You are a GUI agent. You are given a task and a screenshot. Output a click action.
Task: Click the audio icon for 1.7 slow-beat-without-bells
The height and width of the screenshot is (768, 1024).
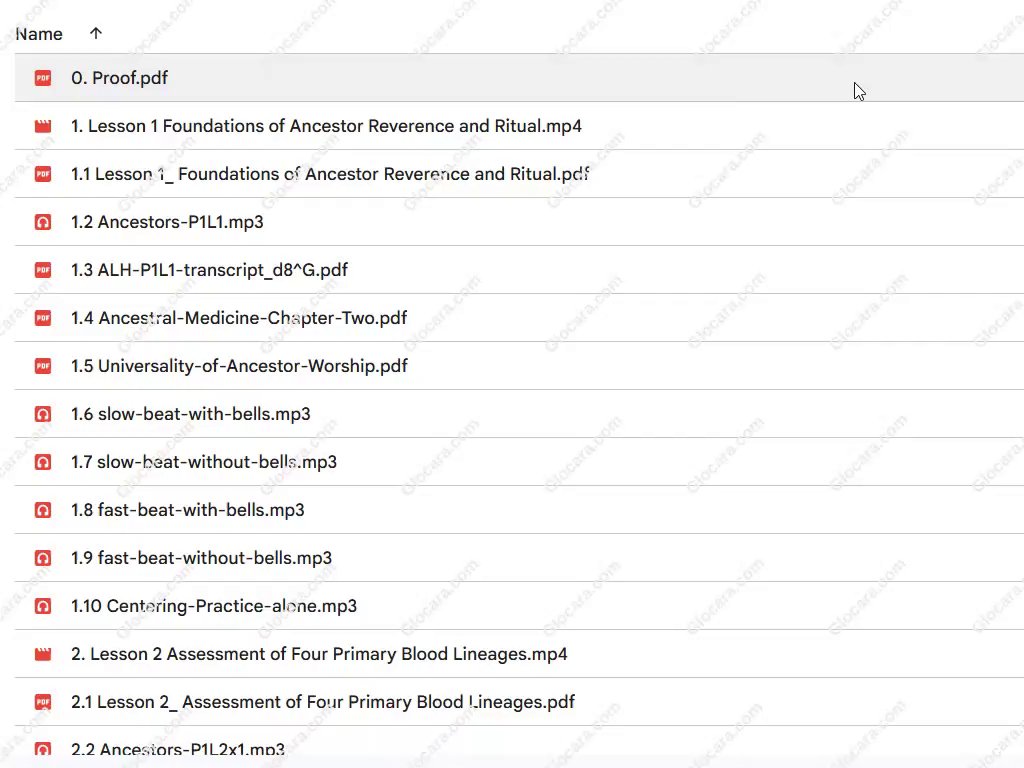click(42, 462)
